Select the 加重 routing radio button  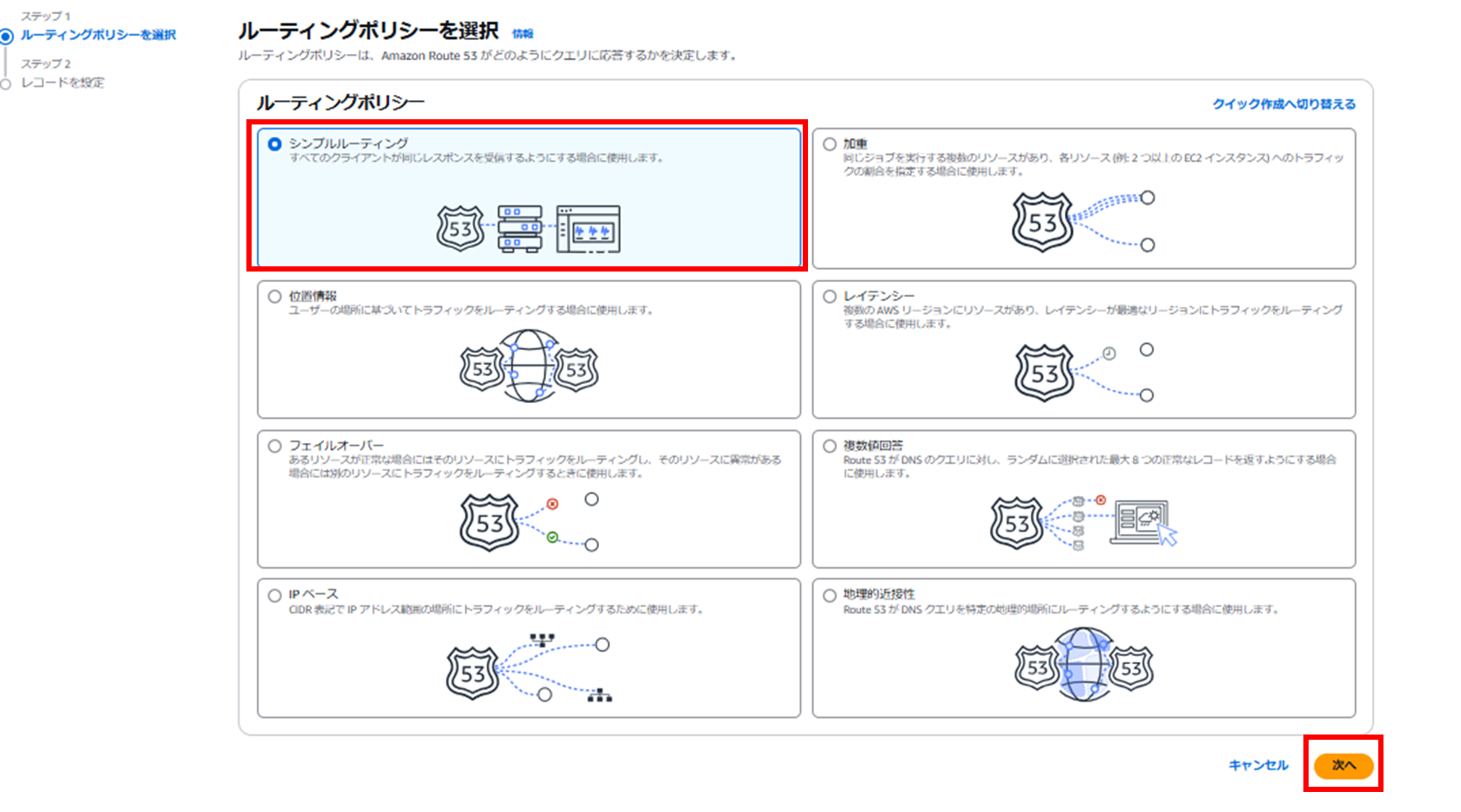[x=830, y=144]
